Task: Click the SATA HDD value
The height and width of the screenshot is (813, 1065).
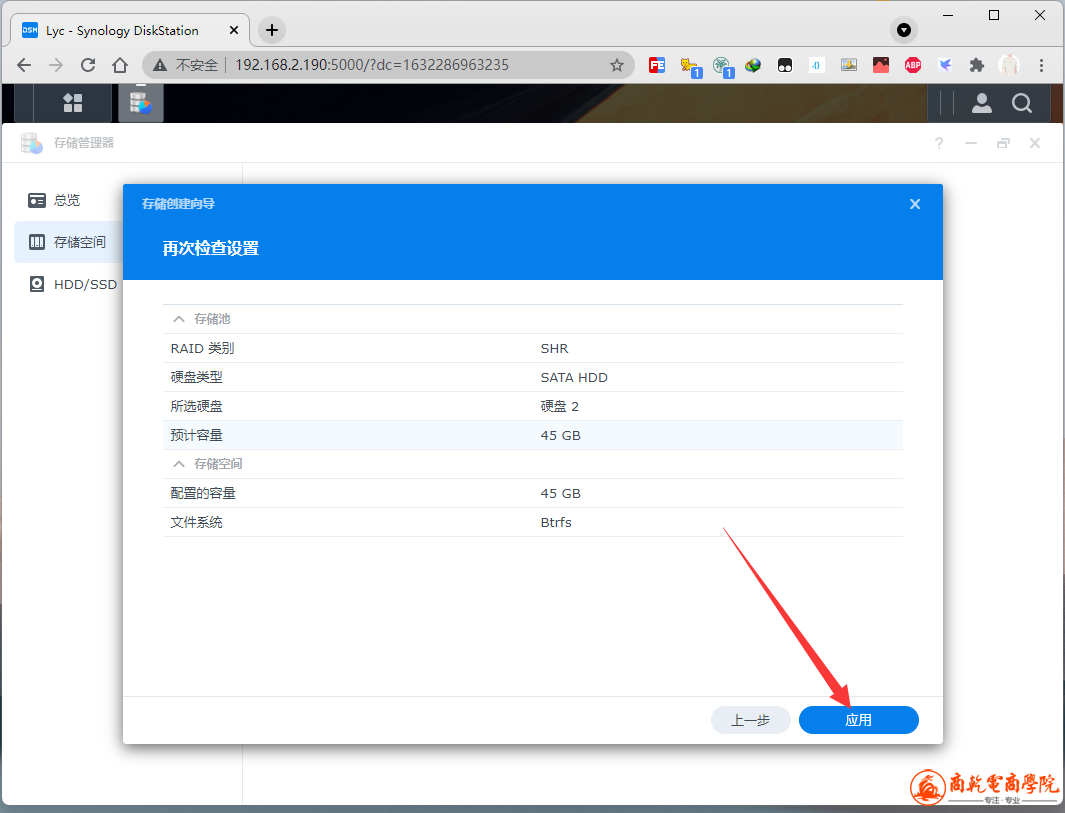Action: coord(574,378)
